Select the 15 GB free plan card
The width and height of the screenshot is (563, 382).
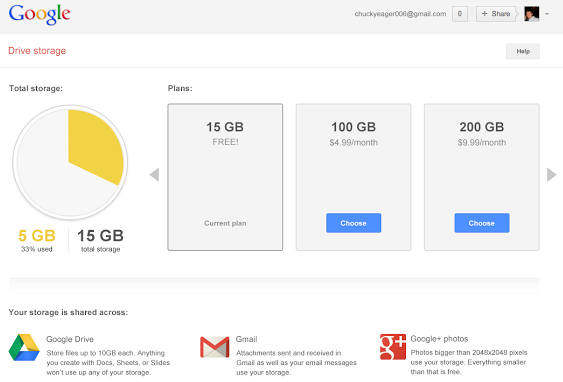[225, 177]
